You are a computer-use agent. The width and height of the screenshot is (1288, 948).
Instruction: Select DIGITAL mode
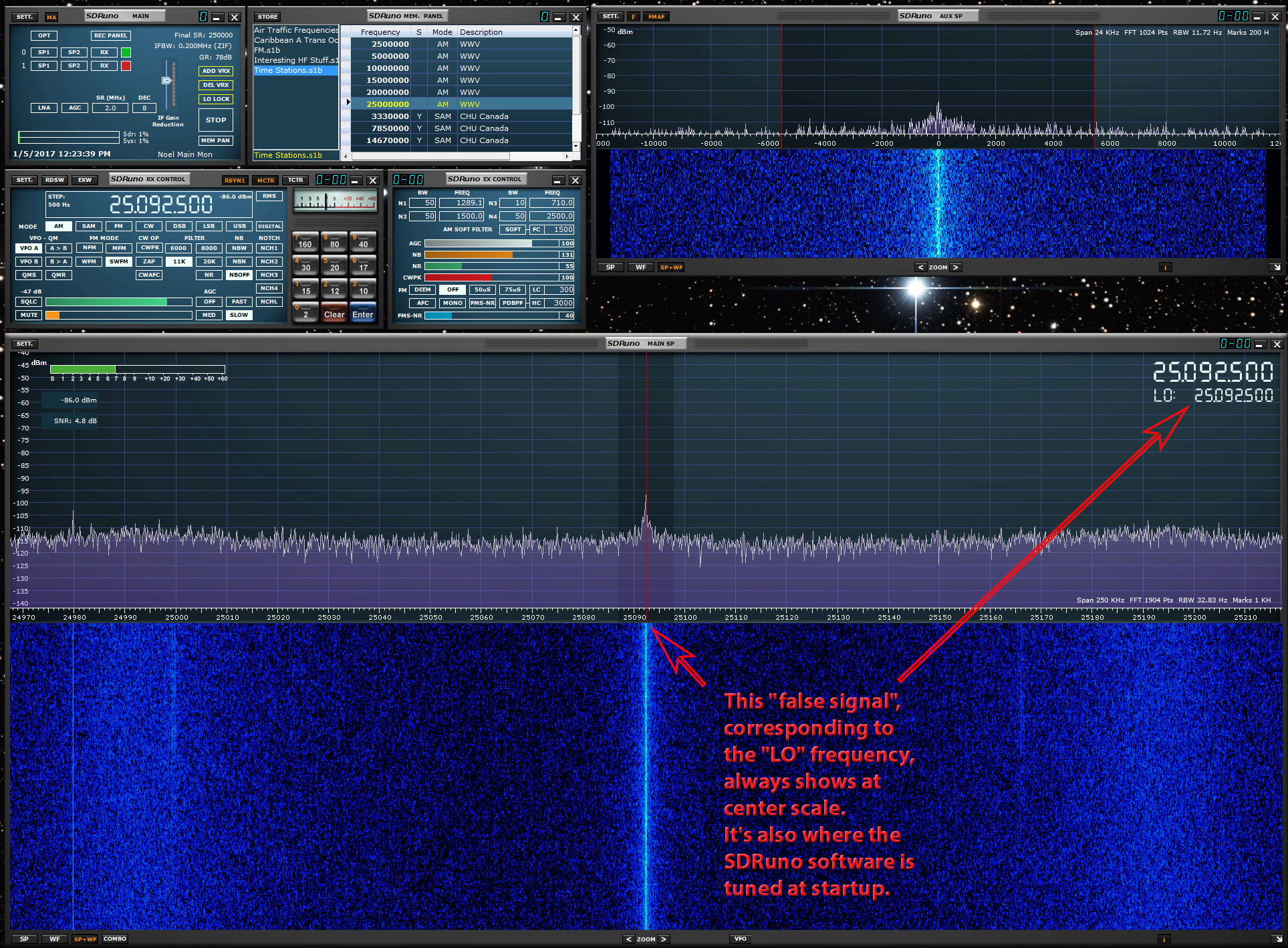269,226
